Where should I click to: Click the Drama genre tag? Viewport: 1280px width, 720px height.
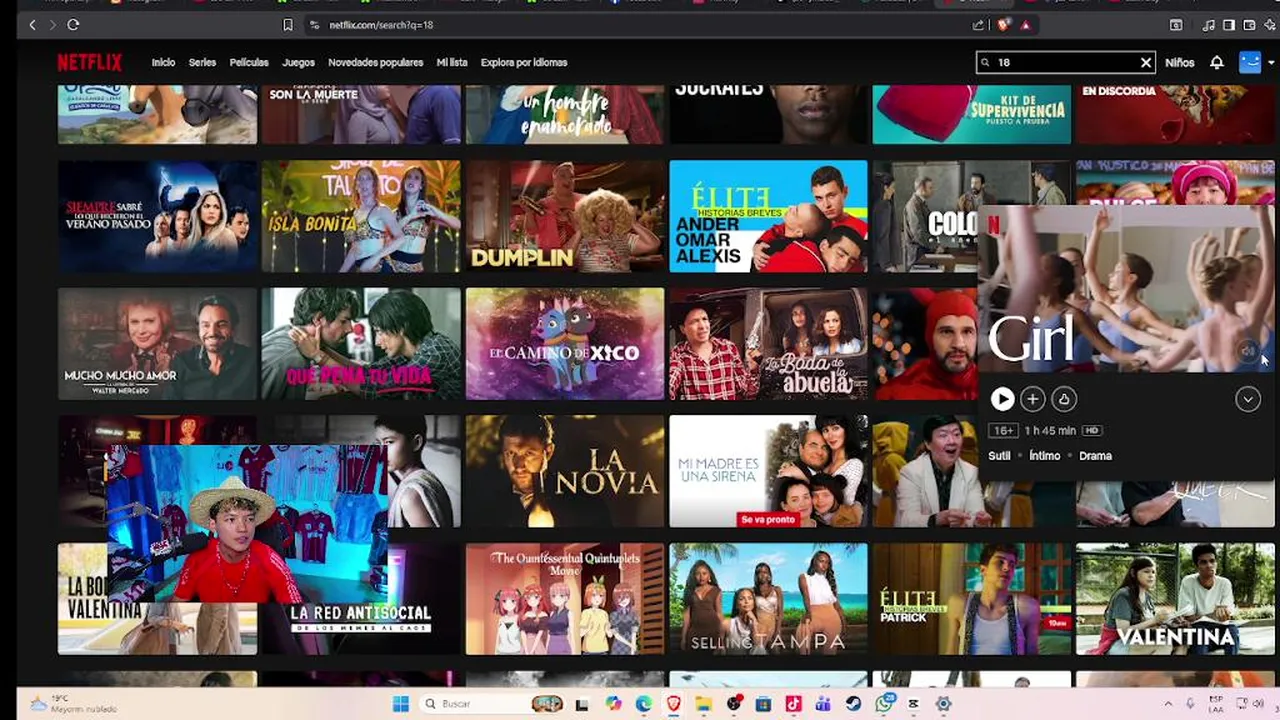(1095, 456)
